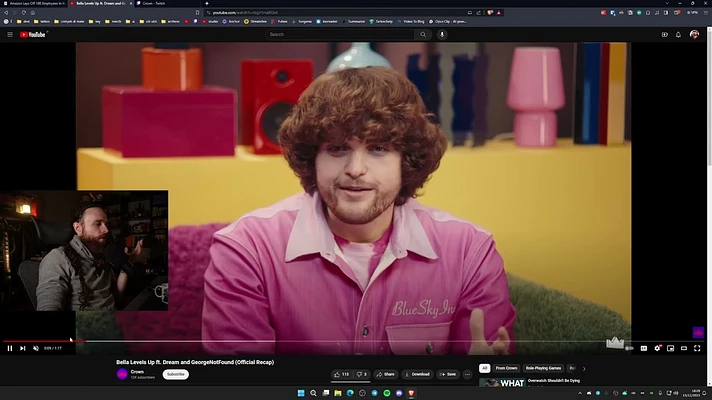The height and width of the screenshot is (400, 712).
Task: Open Brave Rewards triangle icon
Action: click(x=499, y=13)
